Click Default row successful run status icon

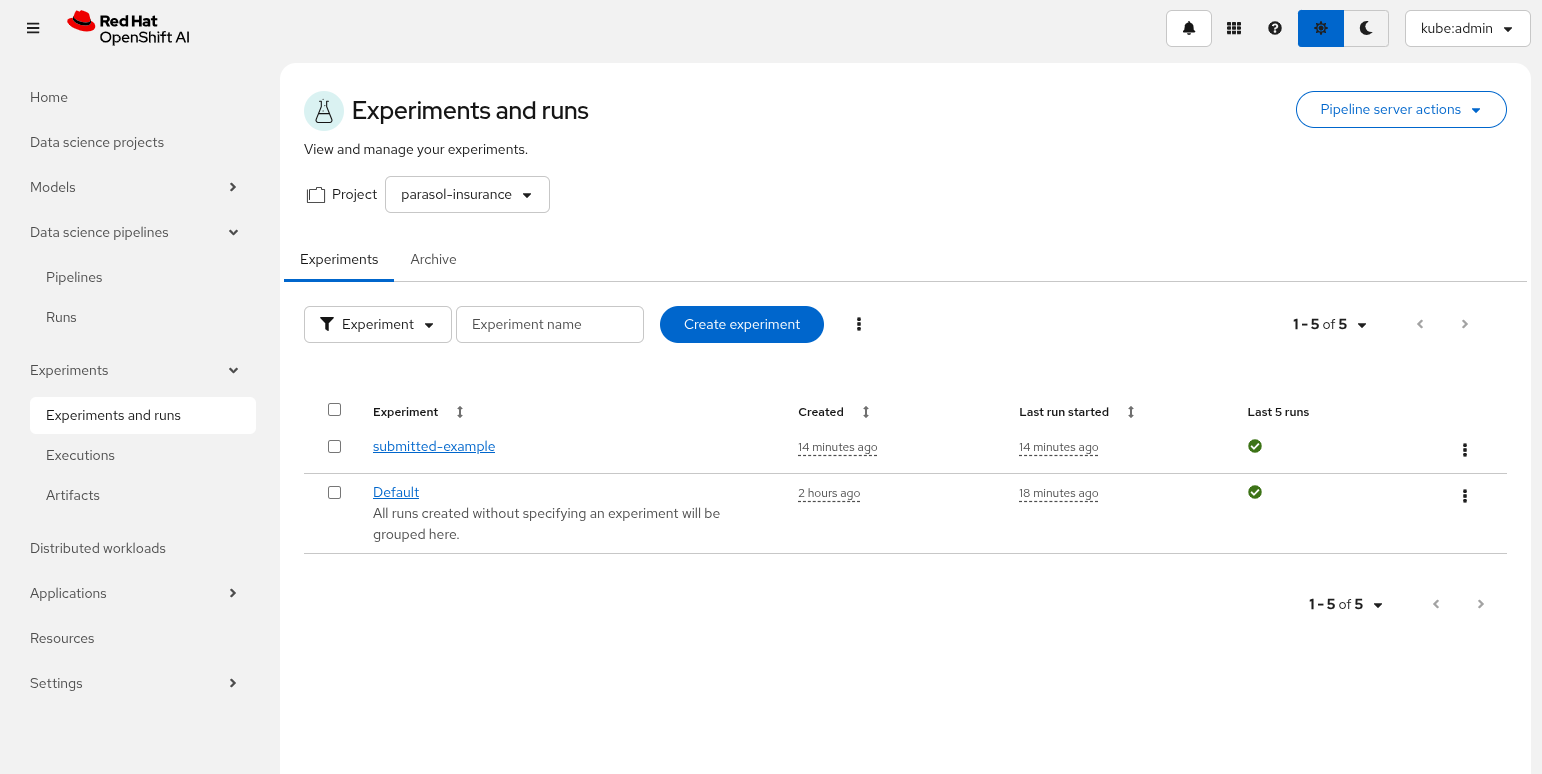tap(1255, 492)
